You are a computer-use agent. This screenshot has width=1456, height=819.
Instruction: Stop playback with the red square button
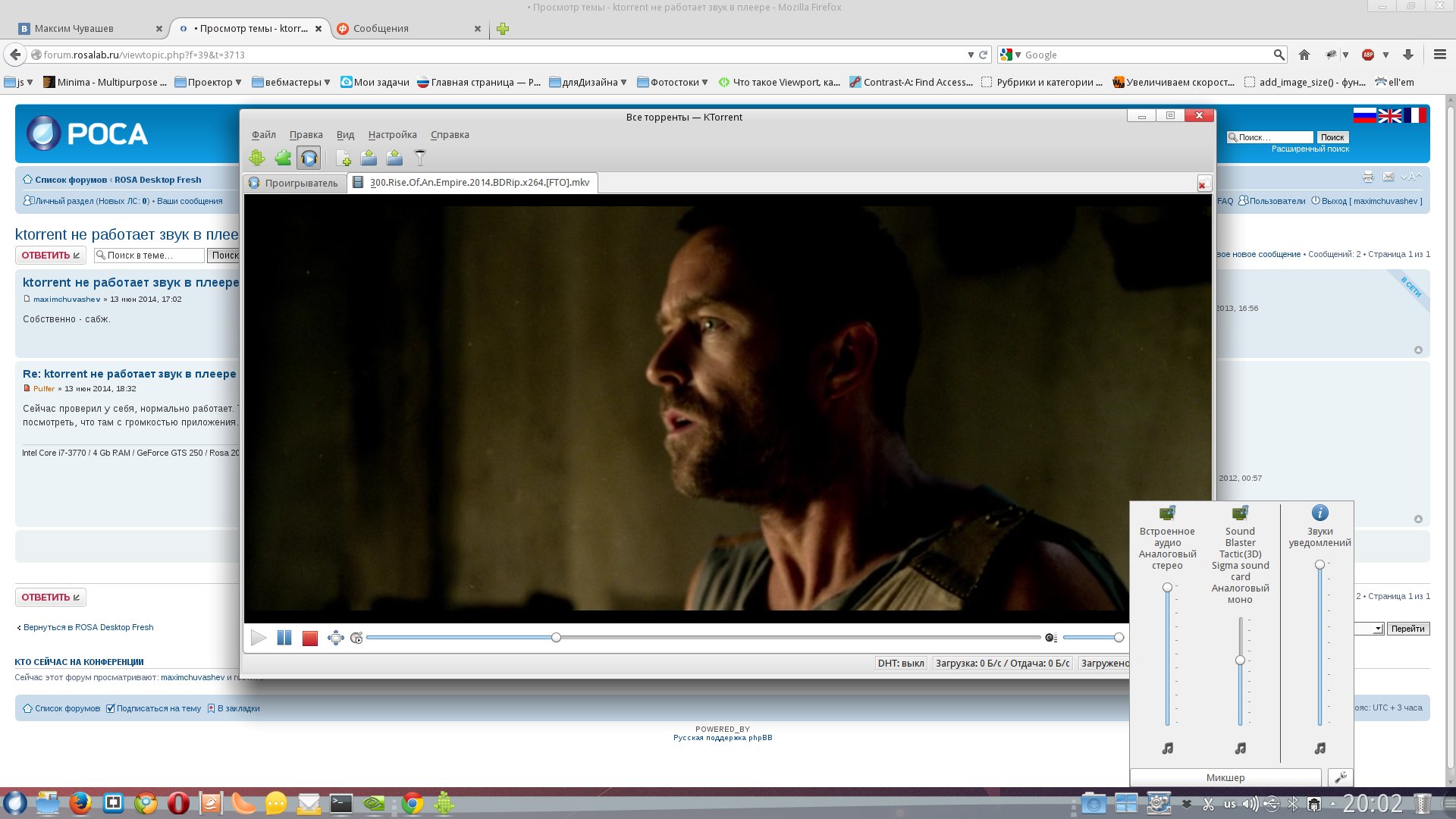pyautogui.click(x=309, y=638)
